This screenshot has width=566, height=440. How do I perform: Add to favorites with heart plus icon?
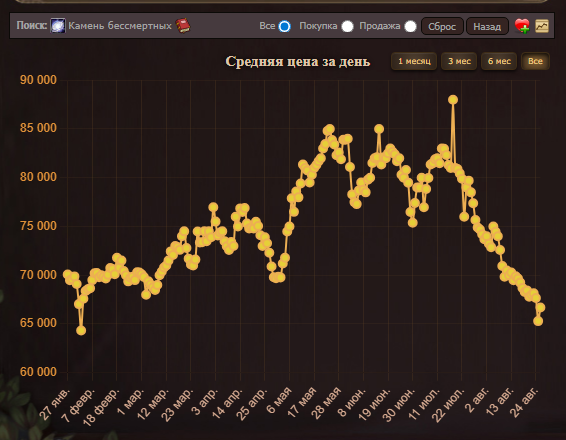(522, 26)
